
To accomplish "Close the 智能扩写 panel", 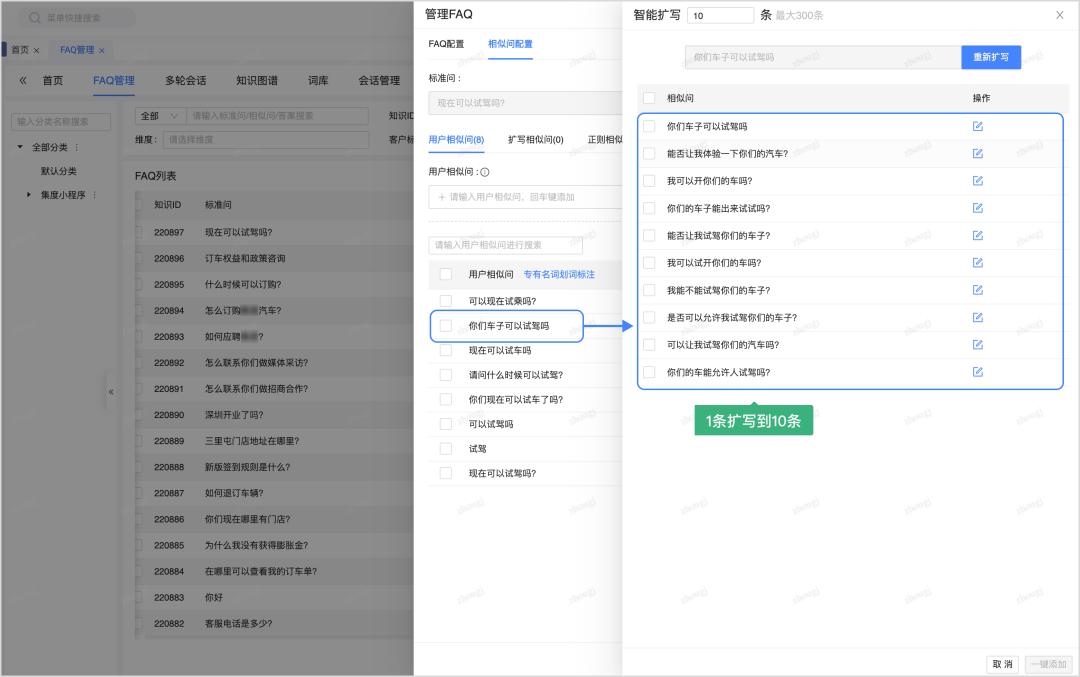I will click(1059, 15).
